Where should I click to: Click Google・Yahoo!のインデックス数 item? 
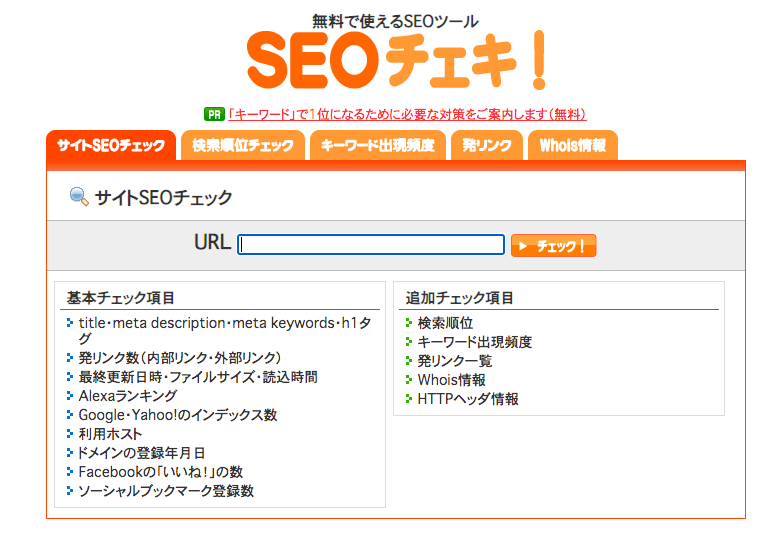pos(178,415)
